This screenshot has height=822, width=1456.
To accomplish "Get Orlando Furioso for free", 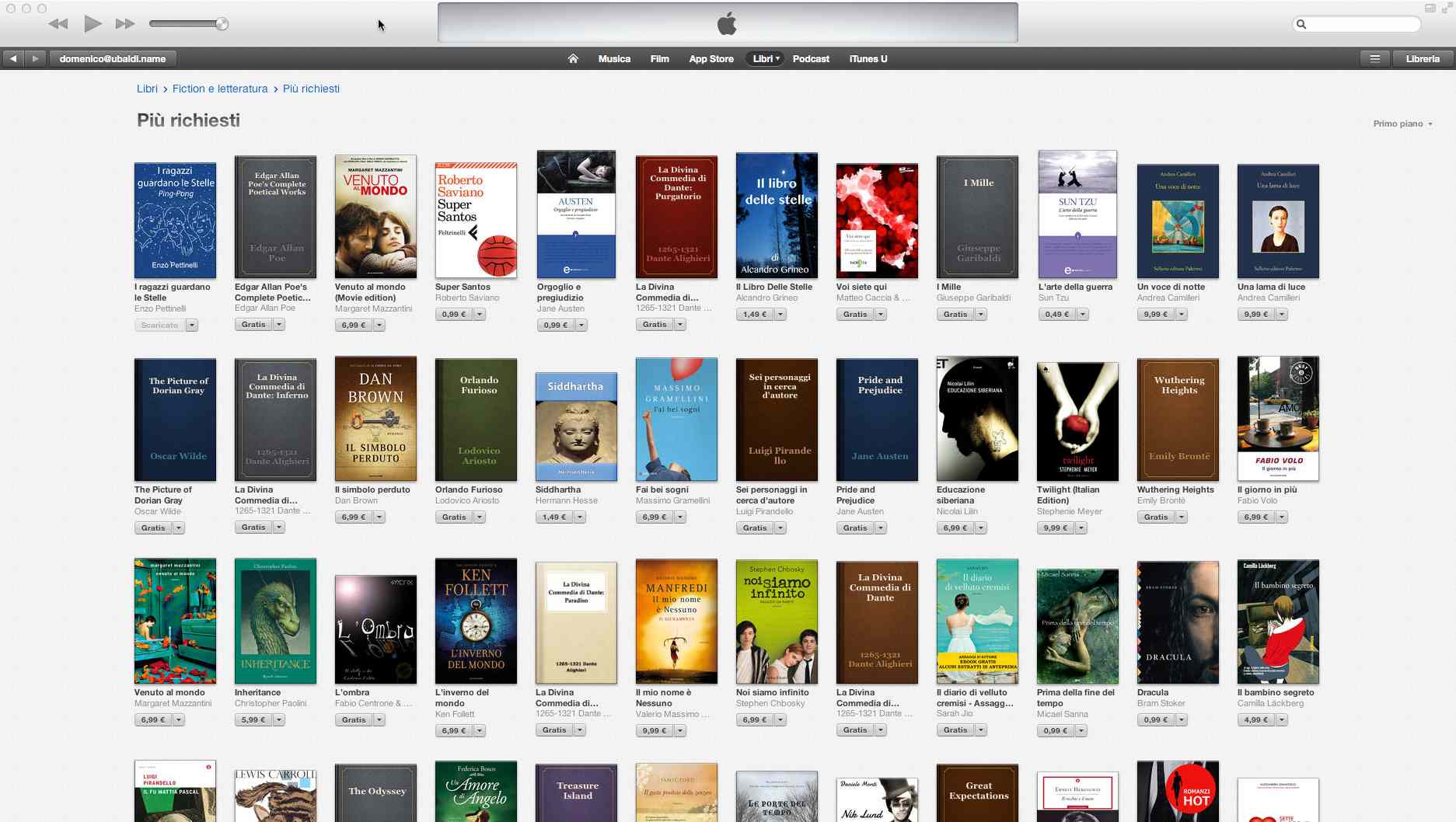I will [x=454, y=517].
